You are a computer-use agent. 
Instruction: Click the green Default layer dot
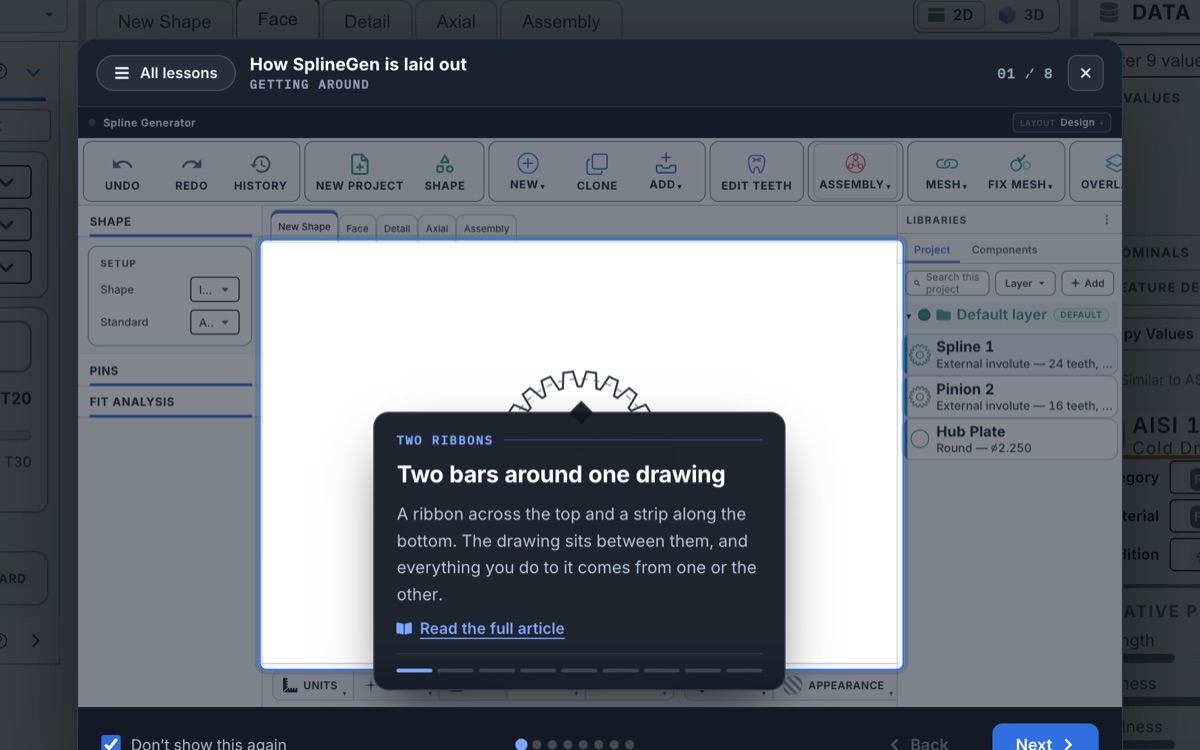click(924, 315)
